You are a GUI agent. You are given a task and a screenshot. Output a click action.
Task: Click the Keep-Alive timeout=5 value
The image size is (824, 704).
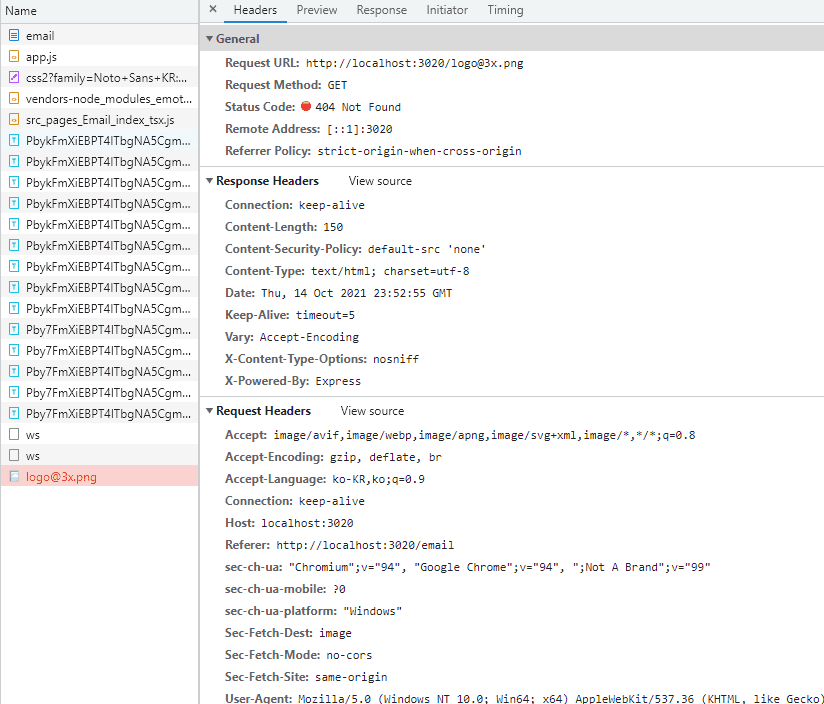[325, 315]
